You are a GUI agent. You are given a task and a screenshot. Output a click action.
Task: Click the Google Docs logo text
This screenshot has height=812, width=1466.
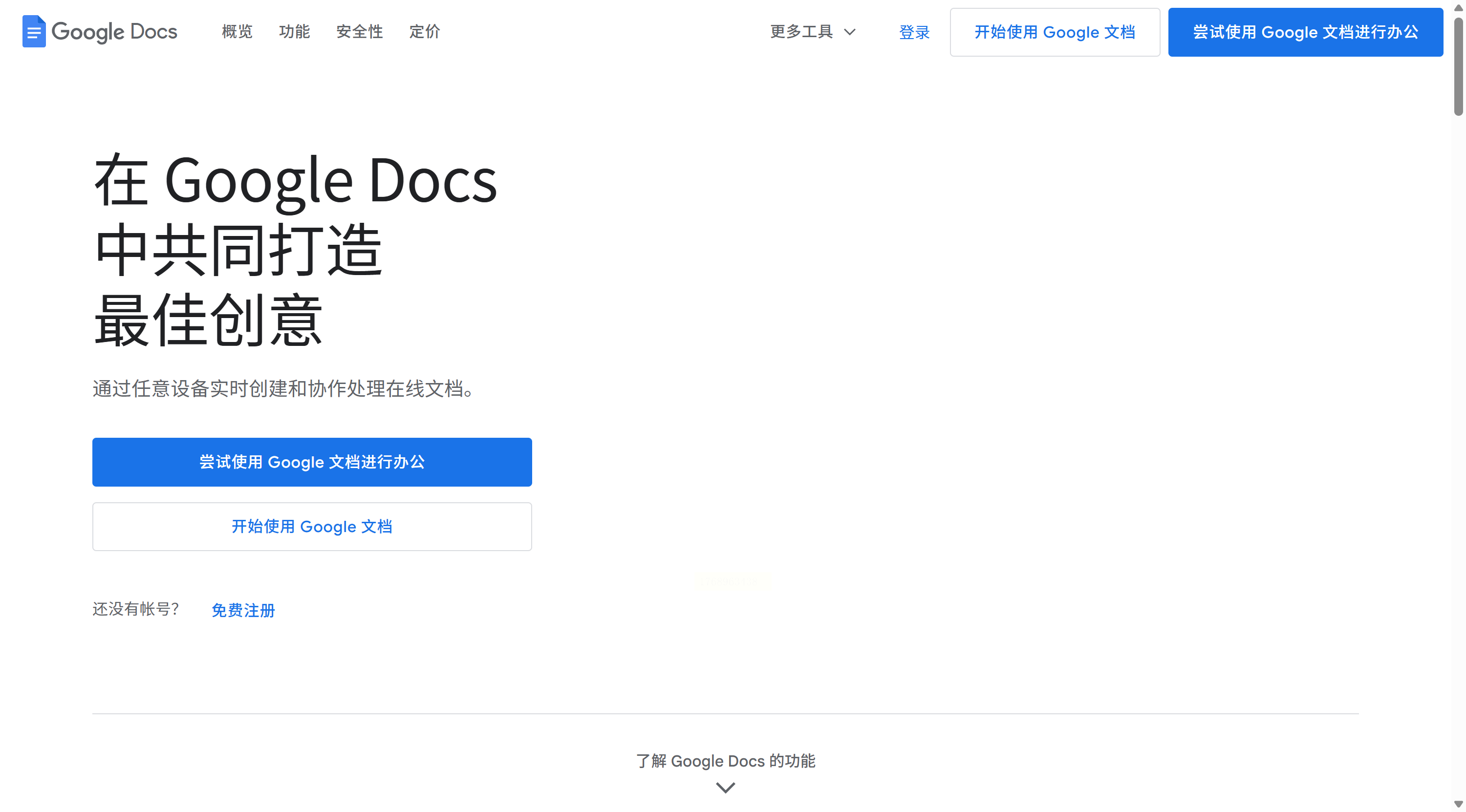(x=114, y=32)
